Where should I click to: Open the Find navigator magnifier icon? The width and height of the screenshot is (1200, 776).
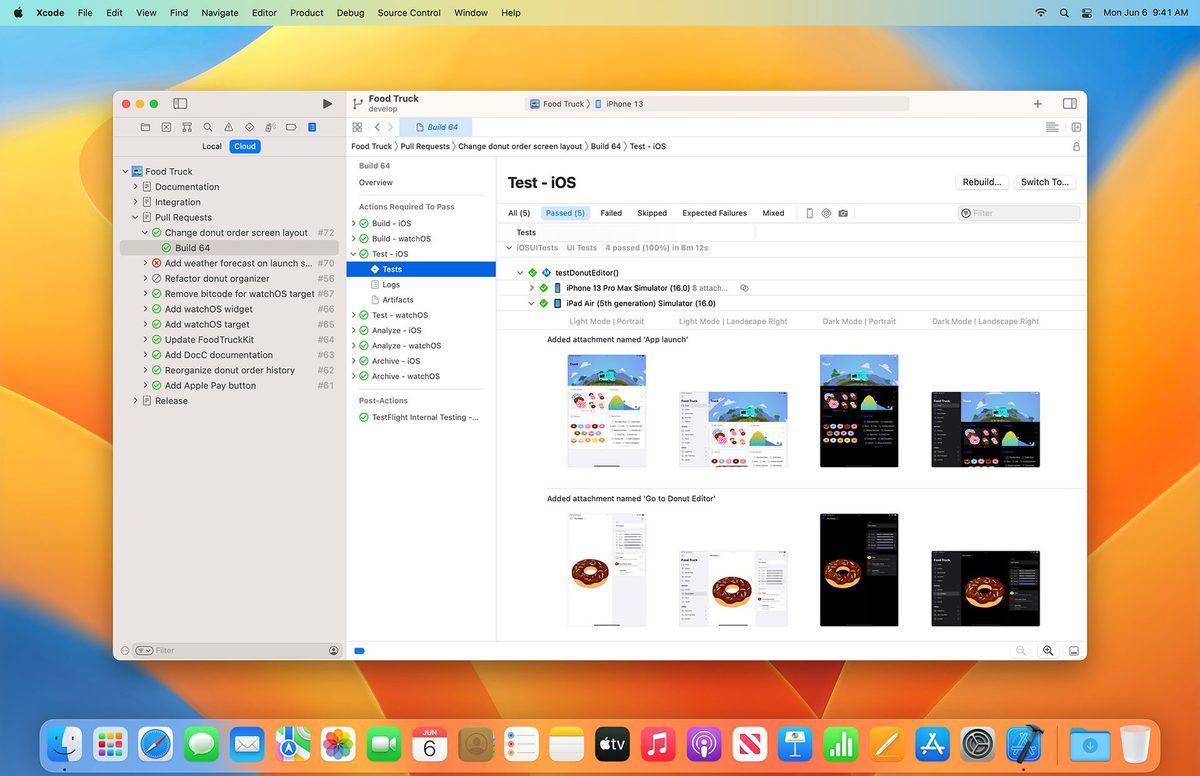(x=208, y=128)
